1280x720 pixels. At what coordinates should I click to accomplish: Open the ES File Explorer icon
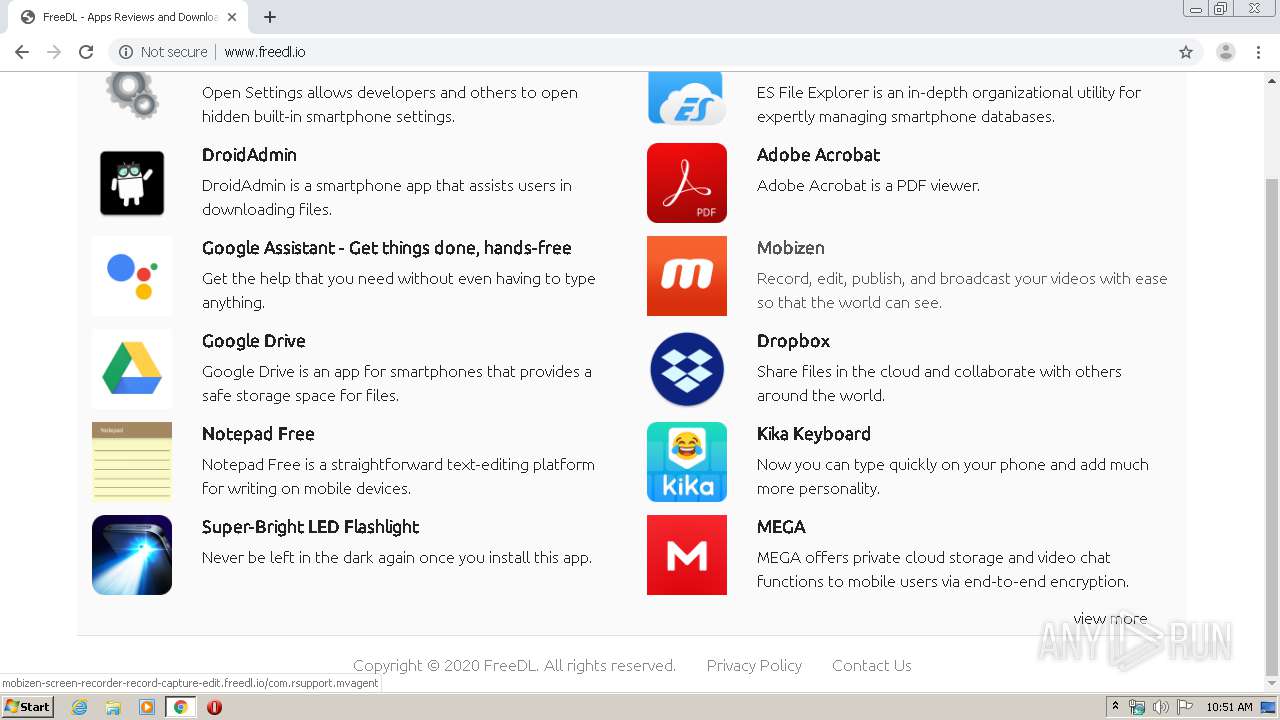coord(687,98)
